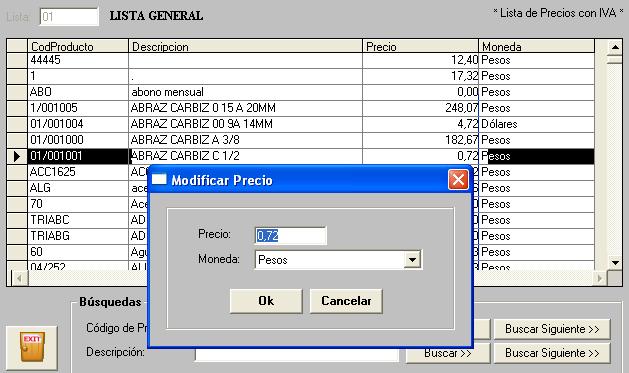The height and width of the screenshot is (373, 629).
Task: Click the table's vertical scrollbar down arrow
Action: tap(615, 263)
